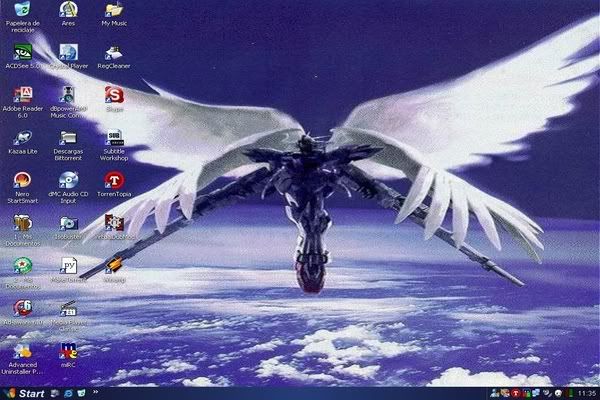Open the Crystal Player shortcut

(x=68, y=56)
